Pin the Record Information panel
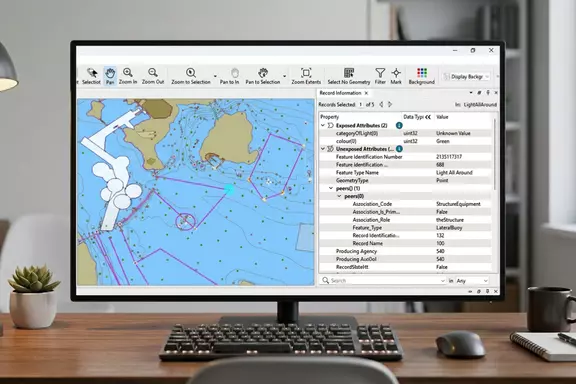Image resolution: width=576 pixels, height=384 pixels. 488,93
